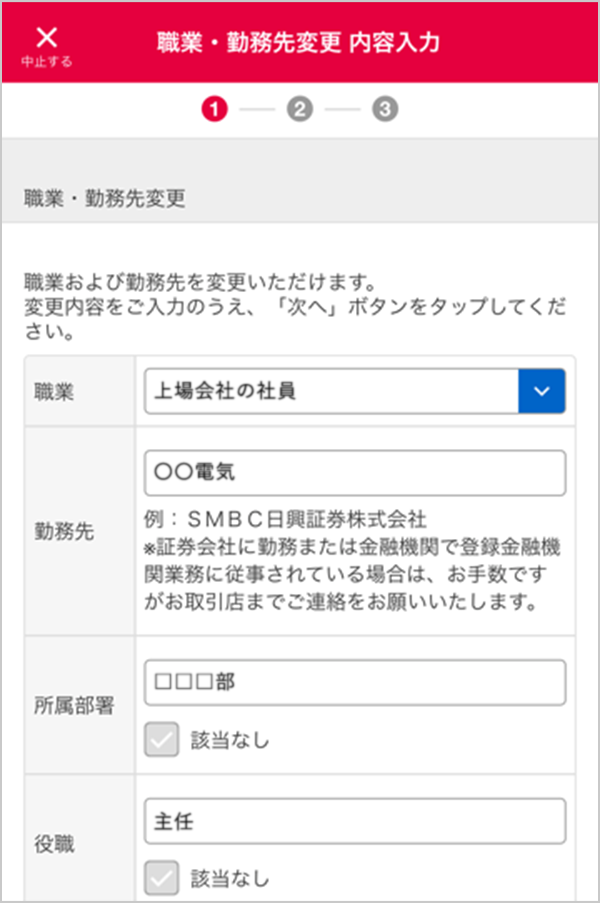Click the 職業・勤務先変更 section heading
The height and width of the screenshot is (903, 600).
coord(105,198)
